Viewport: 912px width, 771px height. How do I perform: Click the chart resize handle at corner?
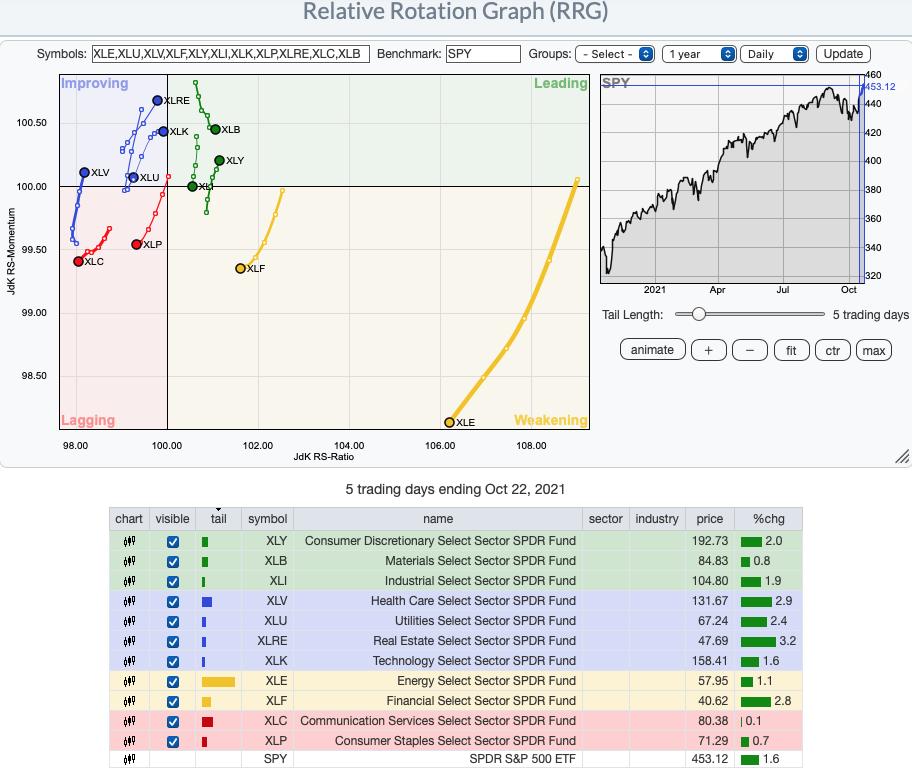[902, 456]
